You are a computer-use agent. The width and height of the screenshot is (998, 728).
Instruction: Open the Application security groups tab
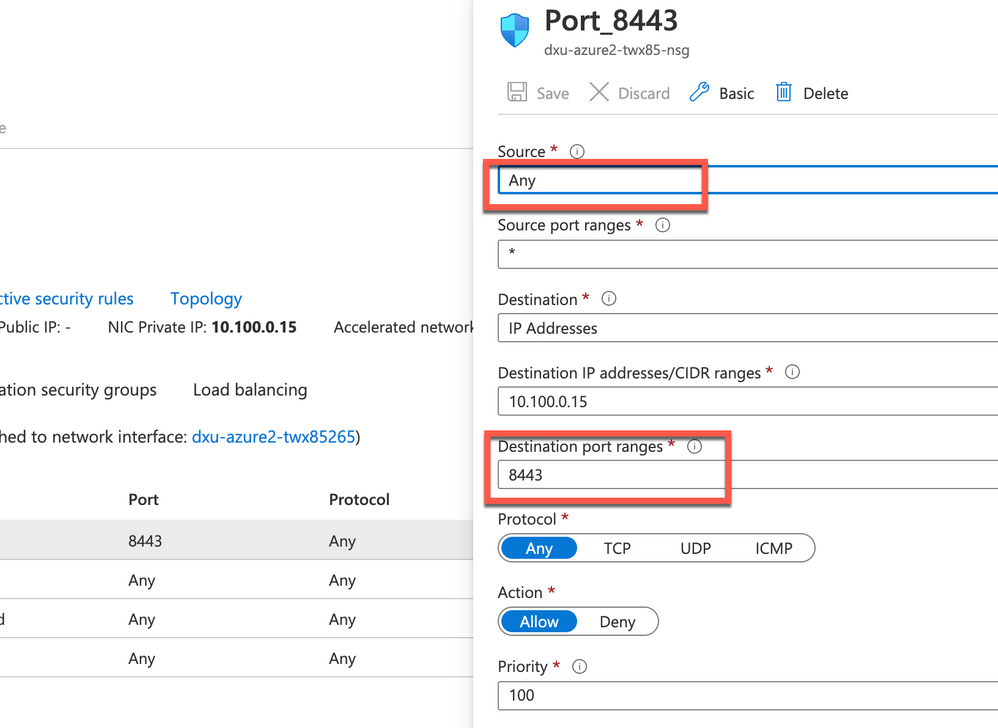78,389
